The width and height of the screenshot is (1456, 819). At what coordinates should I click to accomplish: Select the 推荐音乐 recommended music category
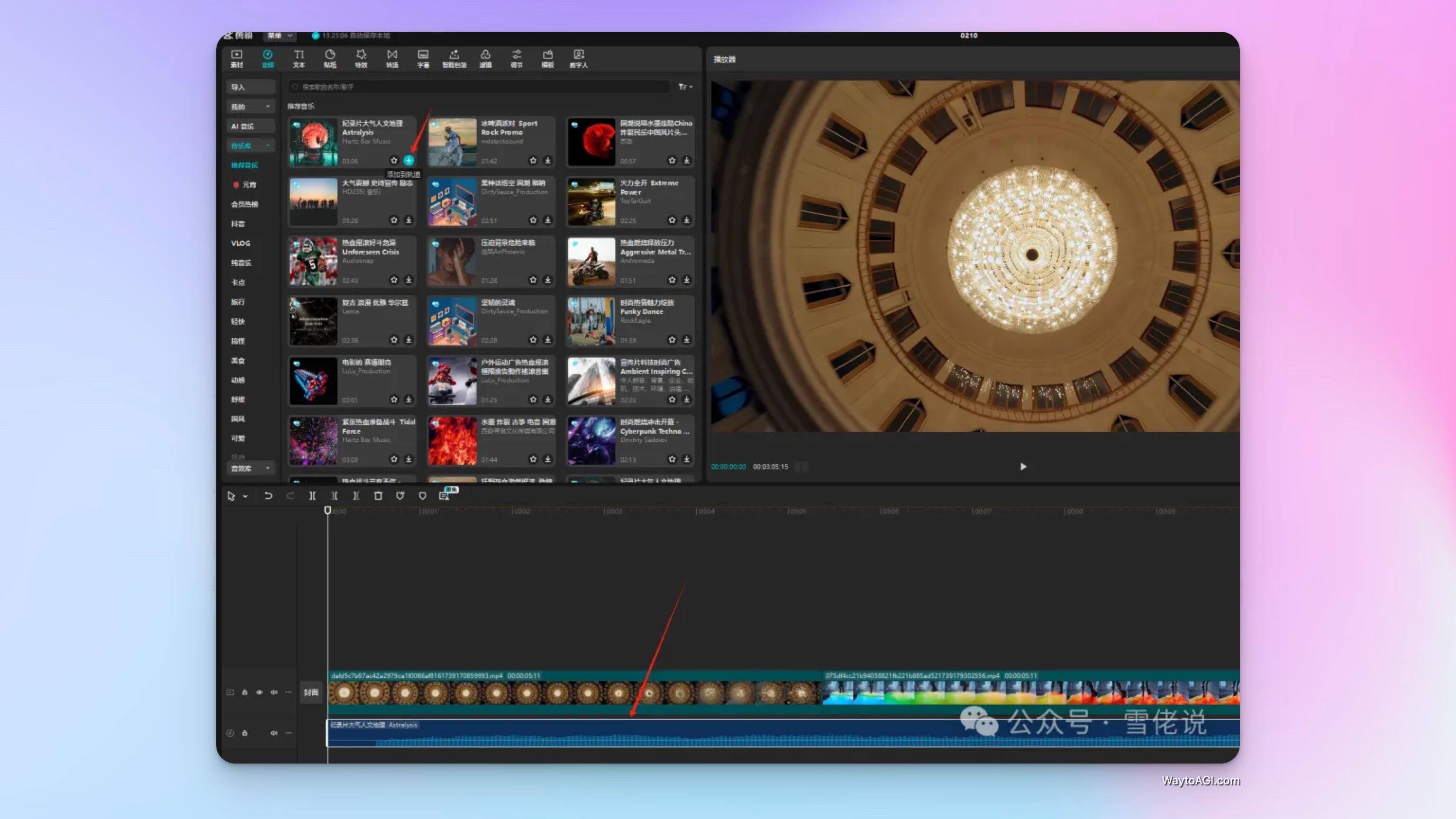pyautogui.click(x=244, y=165)
